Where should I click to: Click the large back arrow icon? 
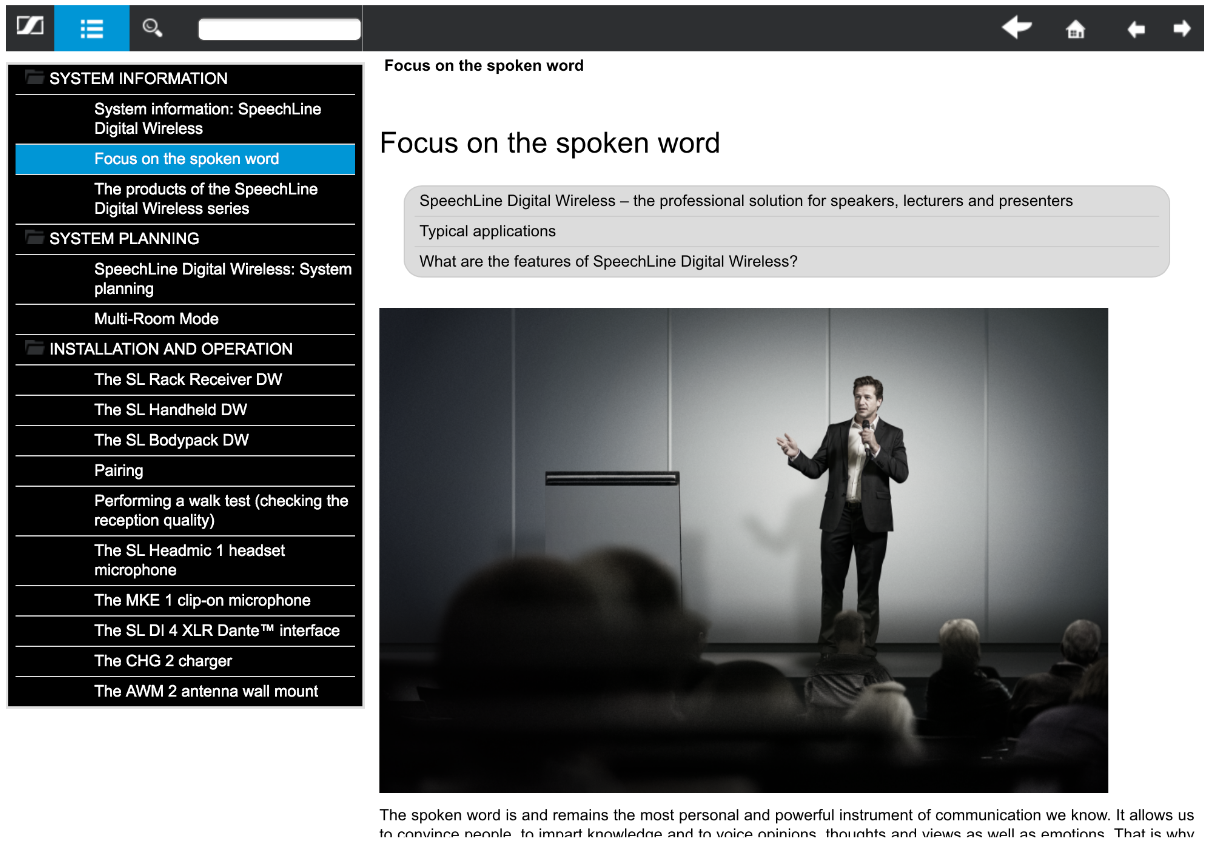coord(1016,28)
